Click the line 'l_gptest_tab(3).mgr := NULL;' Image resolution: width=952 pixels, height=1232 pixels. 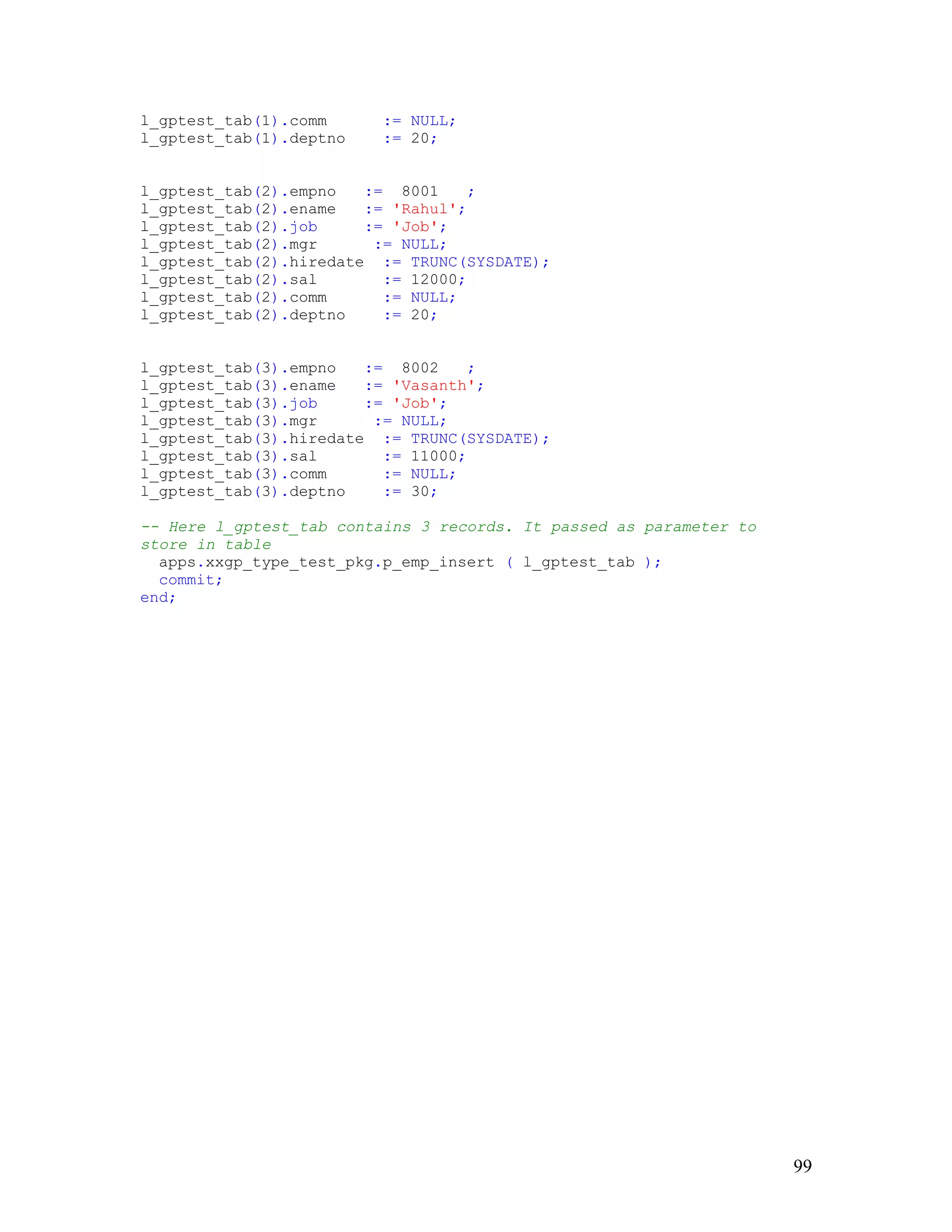point(293,421)
